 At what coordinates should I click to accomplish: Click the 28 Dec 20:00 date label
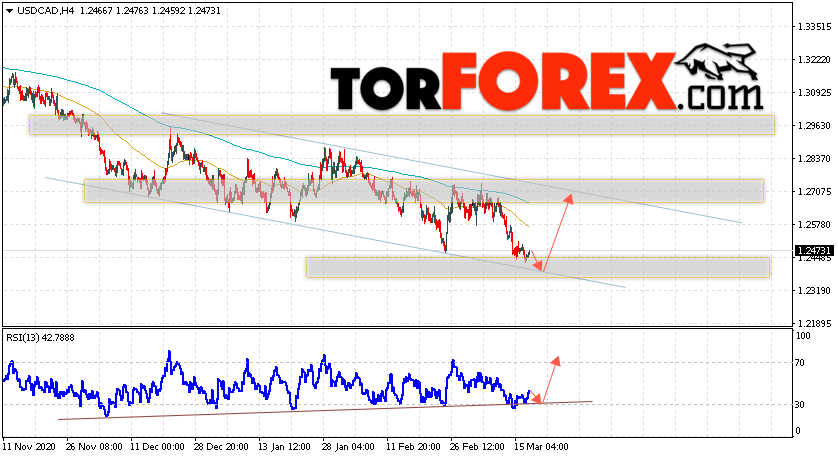coord(221,447)
